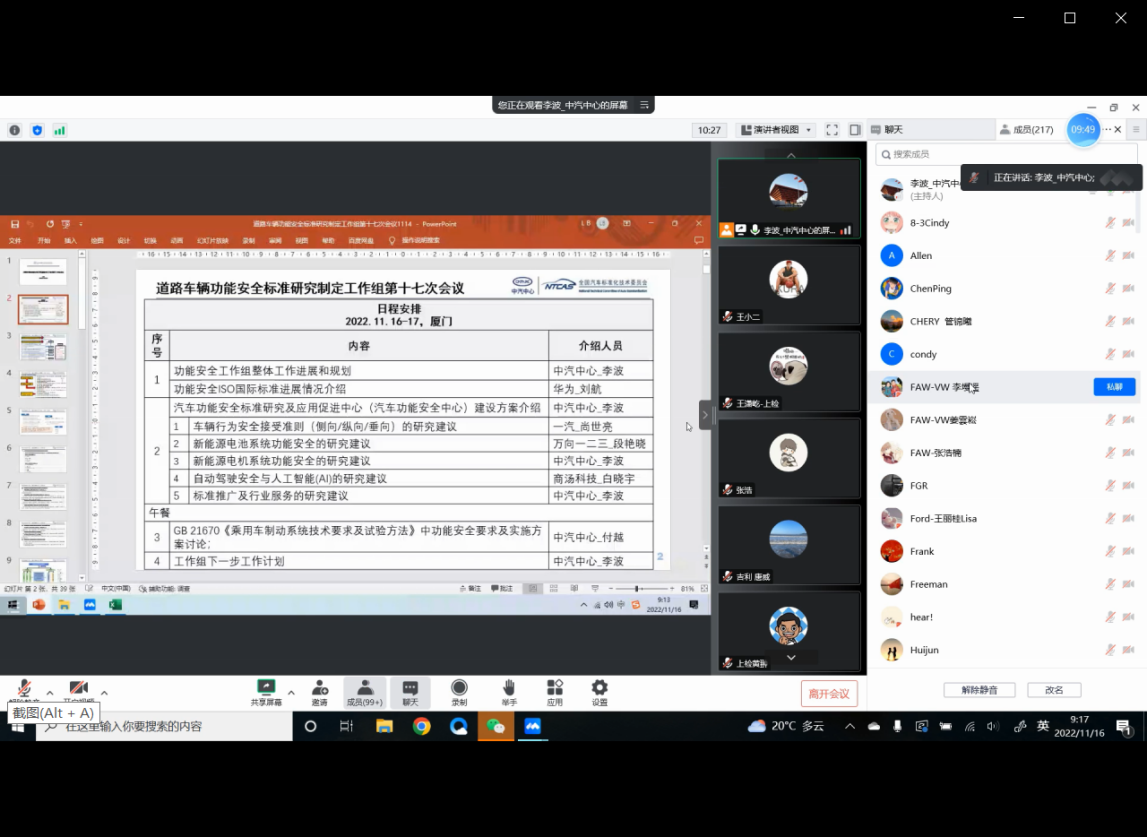The height and width of the screenshot is (837, 1147).
Task: Mute ChenPing's microphone icon
Action: [1109, 288]
